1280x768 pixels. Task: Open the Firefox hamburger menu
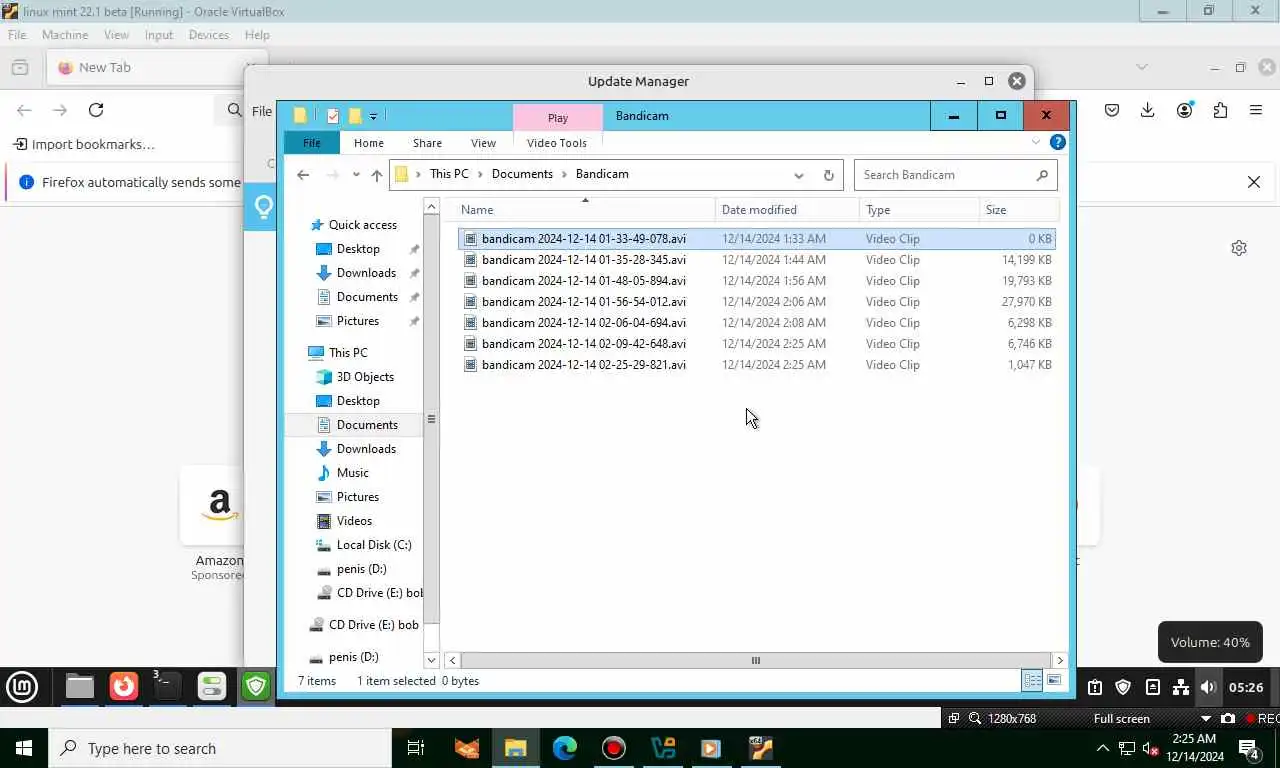tap(1256, 110)
